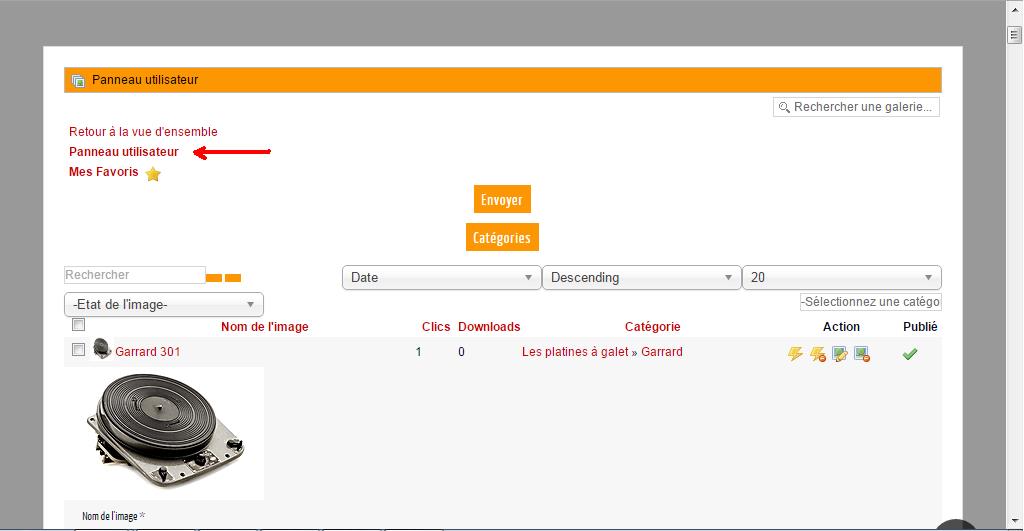Click the star icon beside Mes Favoris

coord(153,174)
